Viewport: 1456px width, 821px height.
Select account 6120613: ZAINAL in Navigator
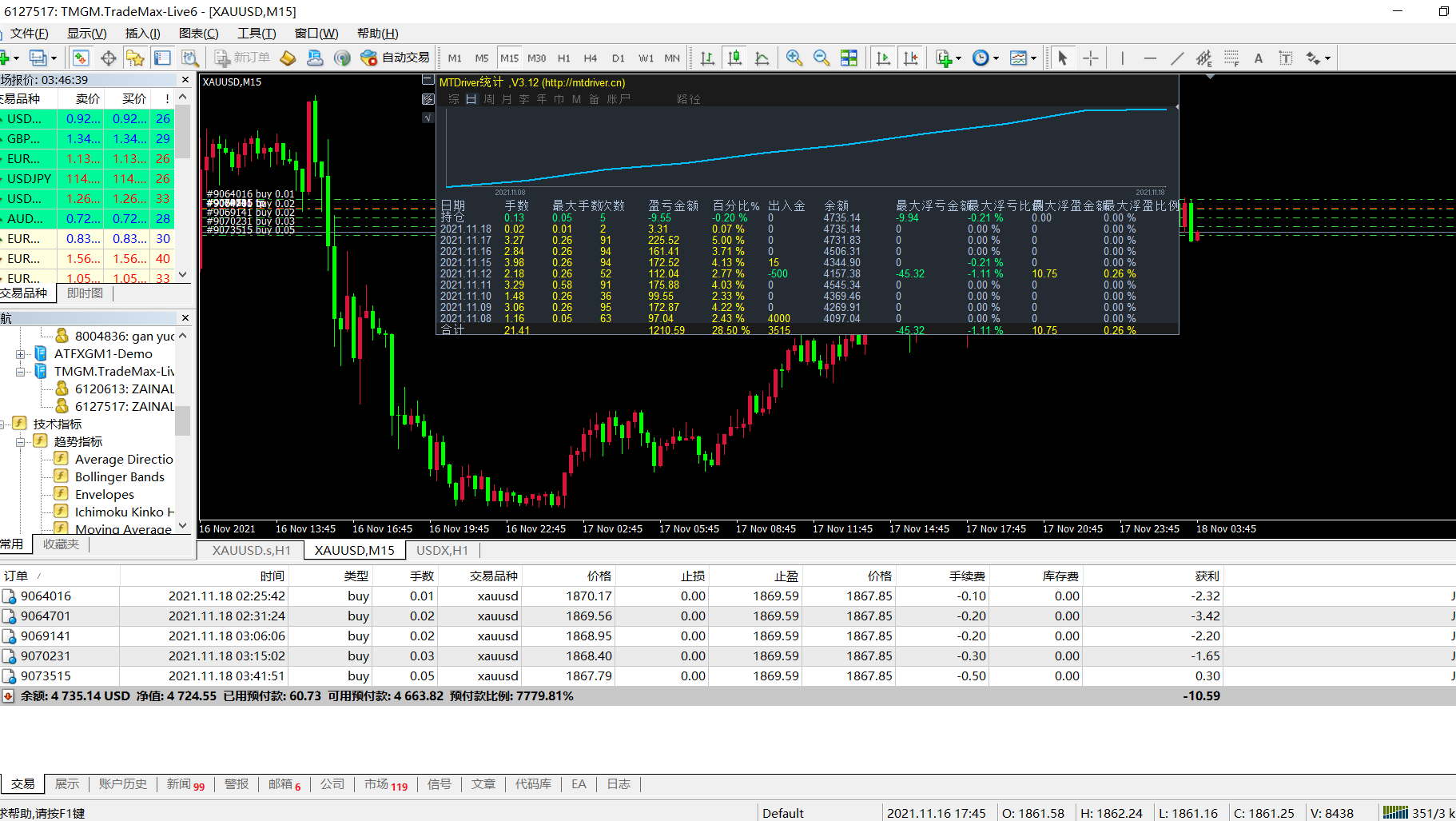click(125, 389)
